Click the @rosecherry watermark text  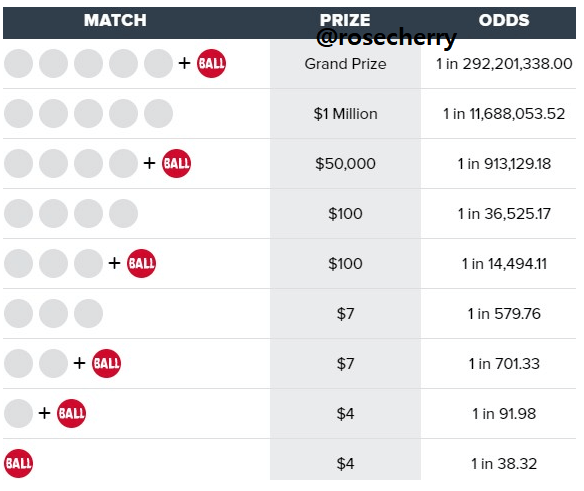click(386, 37)
